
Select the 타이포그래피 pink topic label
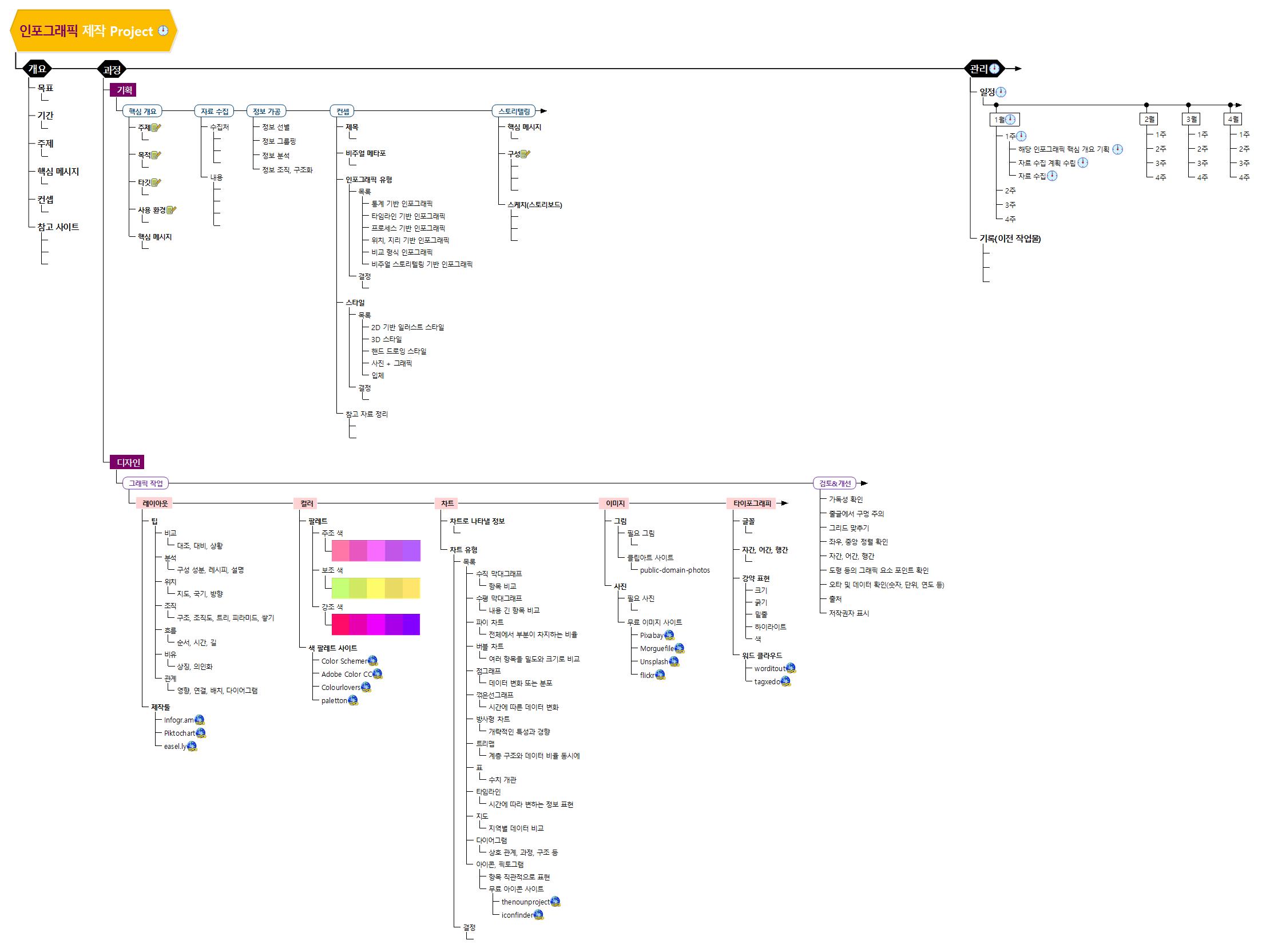(x=752, y=503)
